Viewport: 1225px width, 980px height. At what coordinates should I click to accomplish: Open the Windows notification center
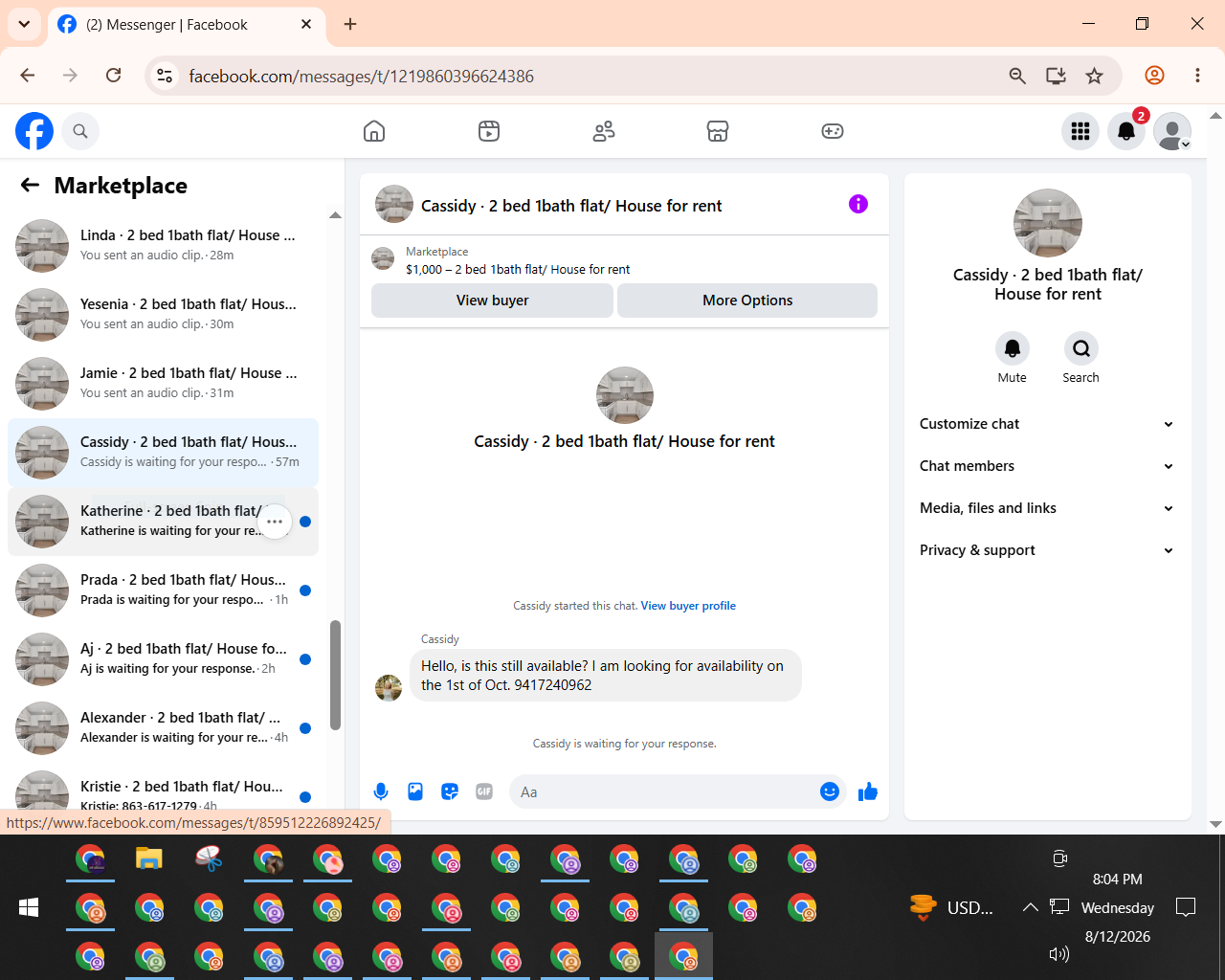pos(1186,907)
